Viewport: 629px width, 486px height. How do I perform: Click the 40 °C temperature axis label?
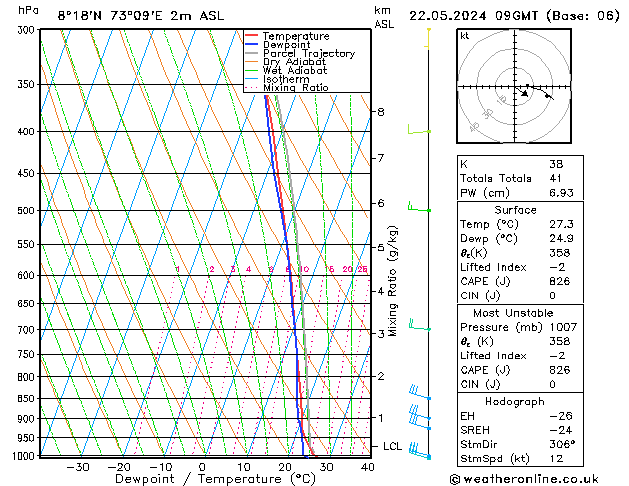point(367,467)
